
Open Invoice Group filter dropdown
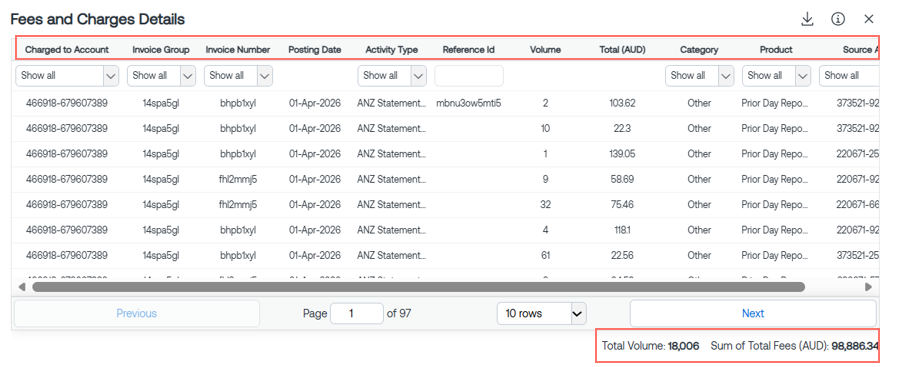(x=161, y=75)
